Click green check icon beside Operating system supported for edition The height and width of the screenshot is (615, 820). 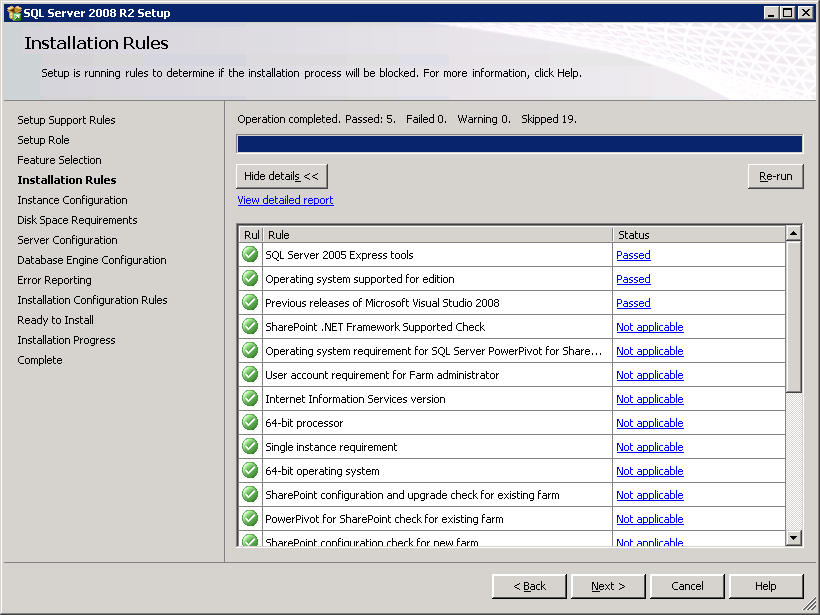(x=250, y=279)
